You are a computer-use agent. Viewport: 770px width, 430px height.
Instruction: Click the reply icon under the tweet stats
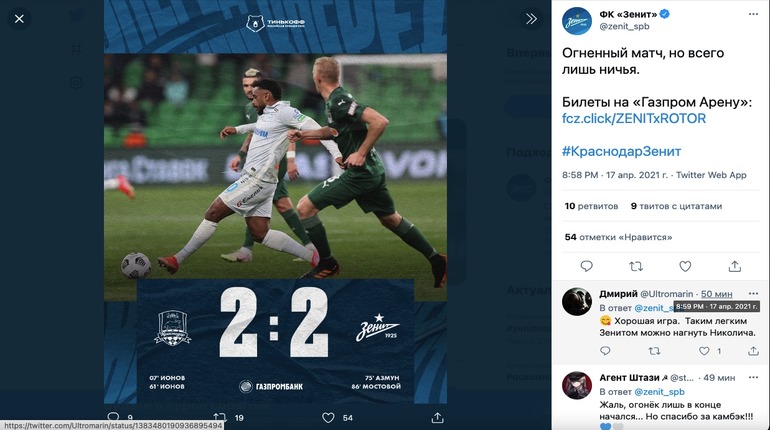[x=586, y=267]
